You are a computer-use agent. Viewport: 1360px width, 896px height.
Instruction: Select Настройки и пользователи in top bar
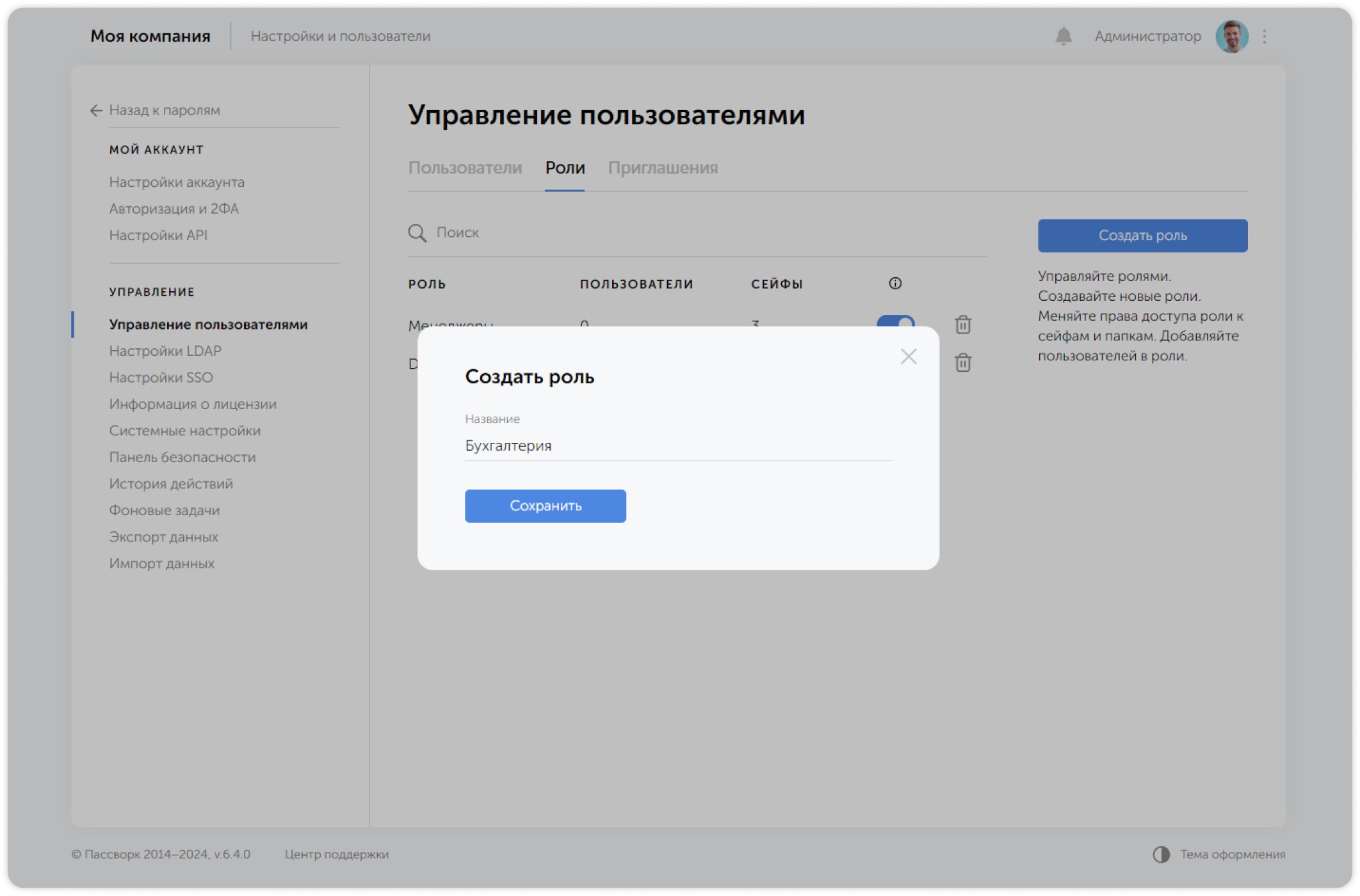point(341,36)
